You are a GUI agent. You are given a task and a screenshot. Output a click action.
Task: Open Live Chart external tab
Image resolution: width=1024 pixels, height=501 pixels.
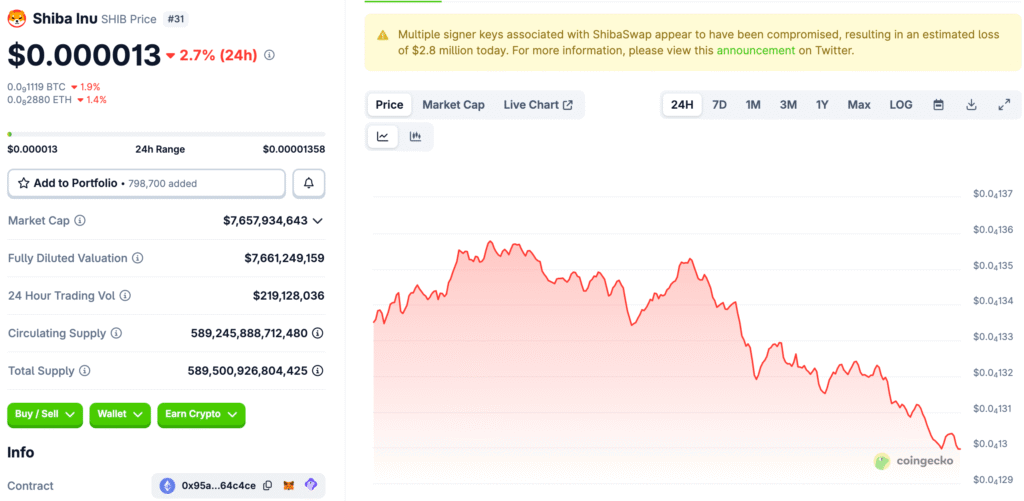(x=538, y=105)
